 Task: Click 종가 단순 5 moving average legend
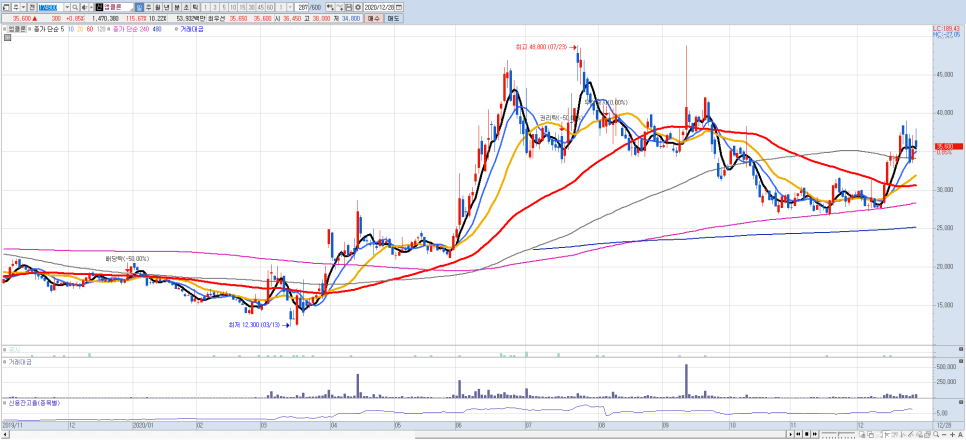pos(48,29)
